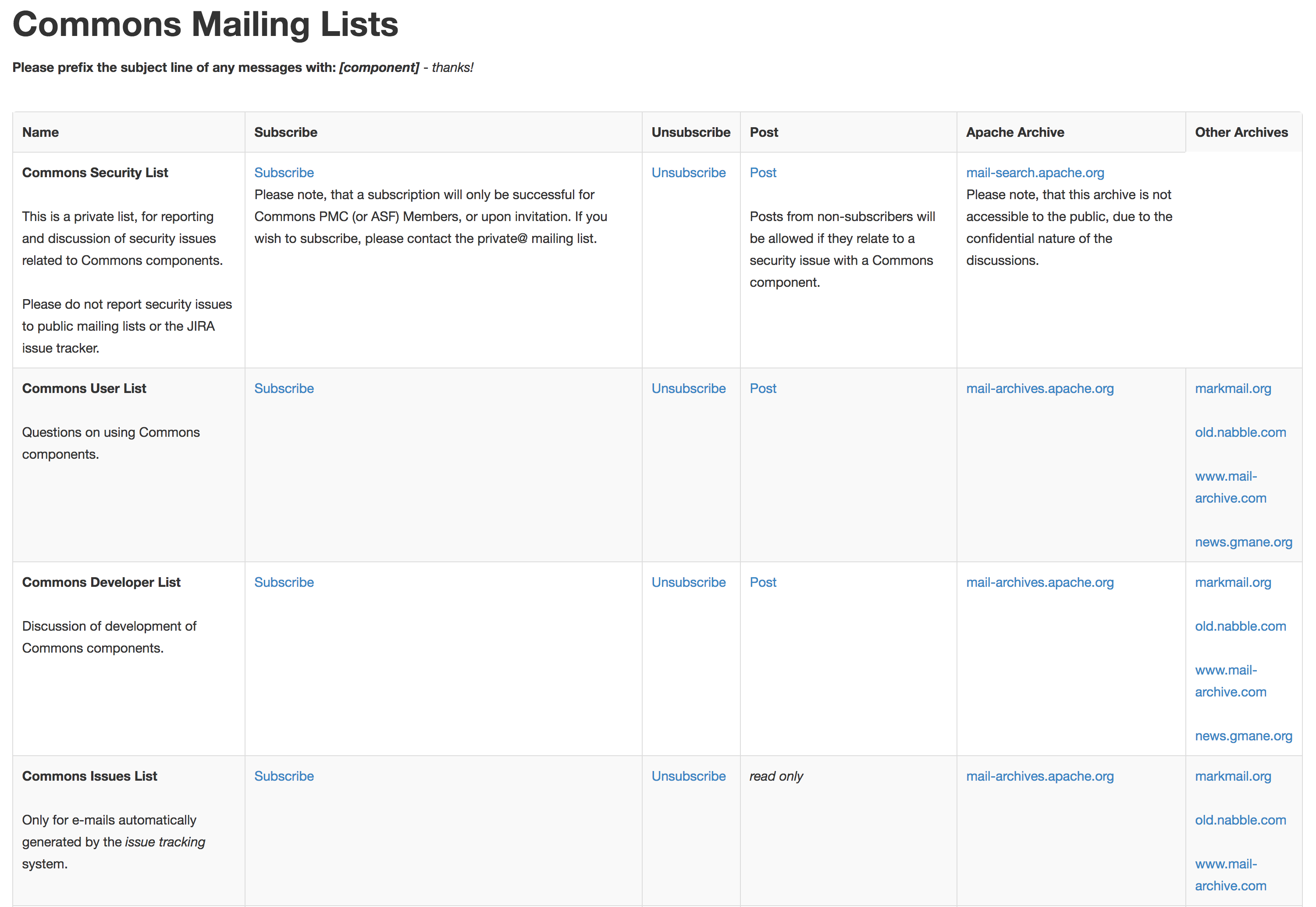Subscribe to the Commons Developer List
Screen dimensions: 1316x907
click(284, 582)
